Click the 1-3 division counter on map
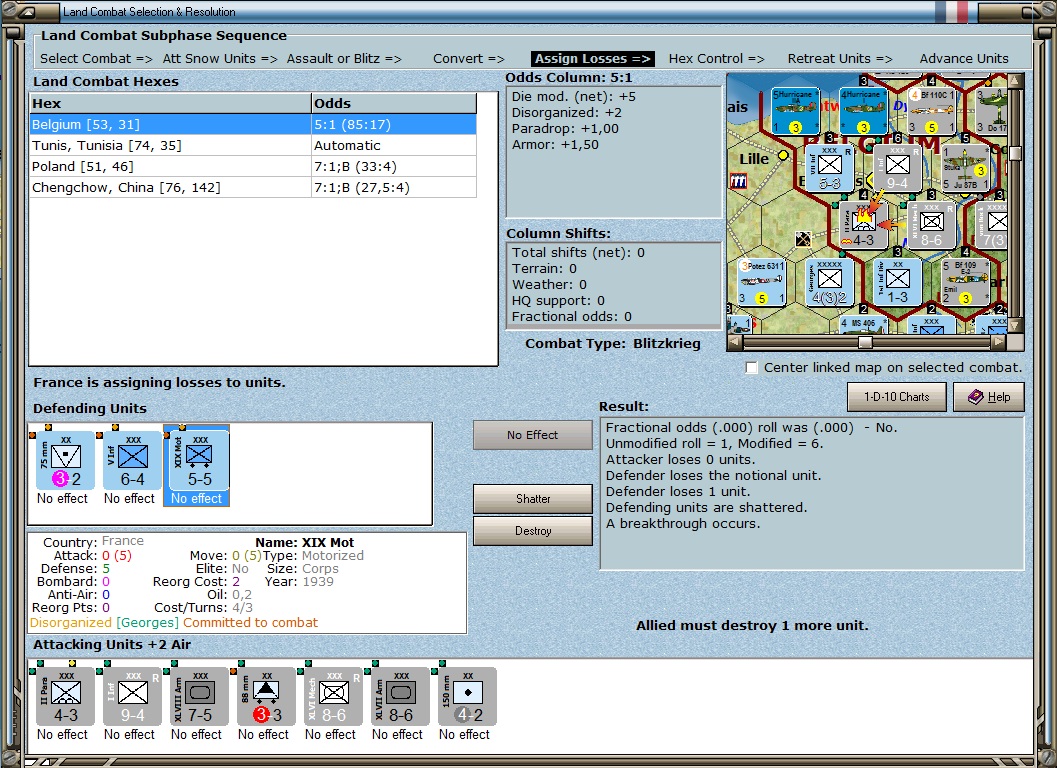 pos(897,282)
